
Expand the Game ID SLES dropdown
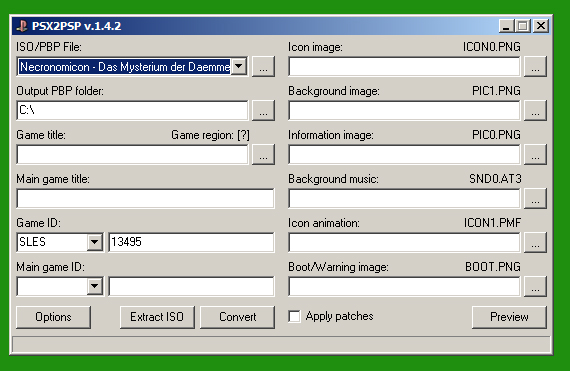click(95, 242)
